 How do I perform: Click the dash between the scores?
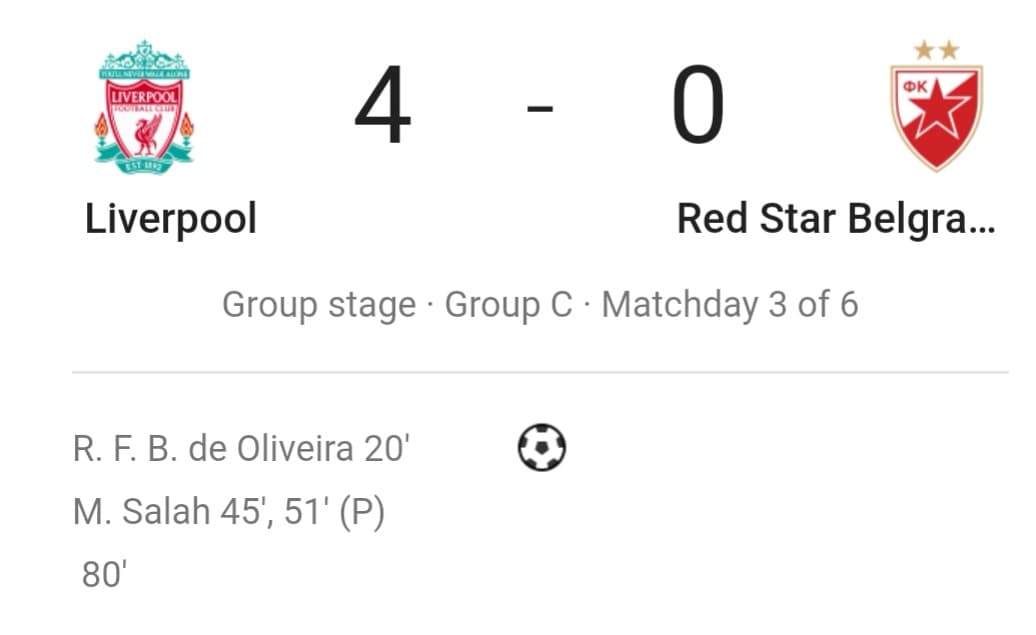540,108
